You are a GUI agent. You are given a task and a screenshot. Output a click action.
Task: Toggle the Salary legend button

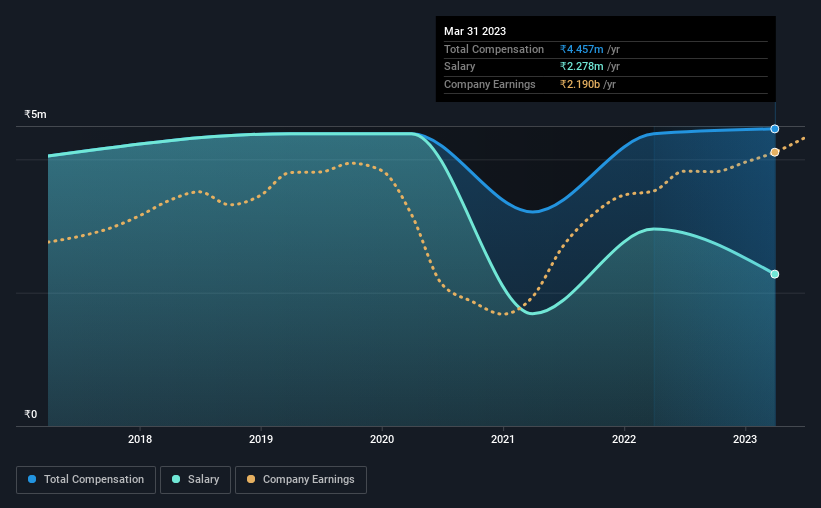coord(195,480)
